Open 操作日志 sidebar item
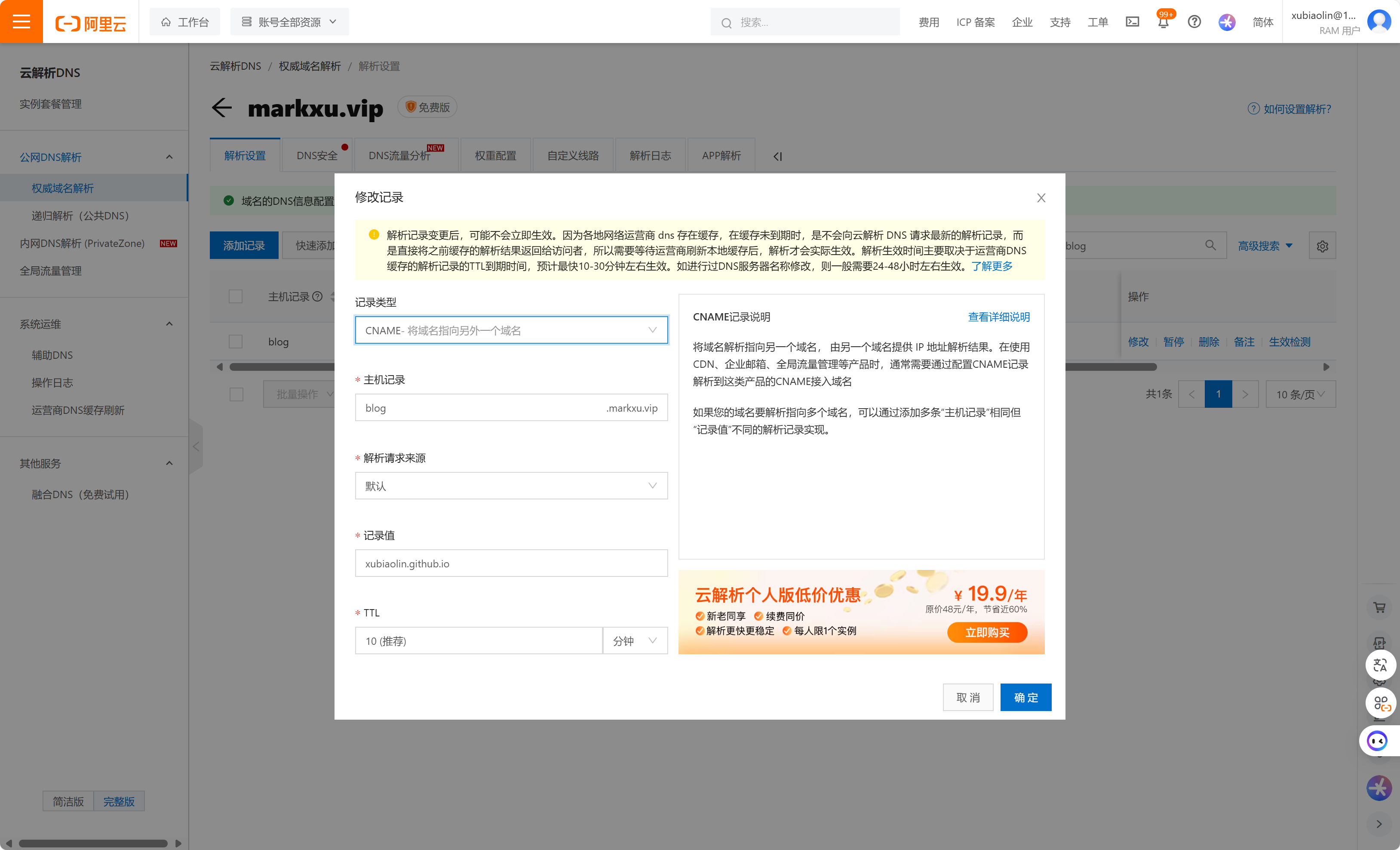 [x=52, y=383]
